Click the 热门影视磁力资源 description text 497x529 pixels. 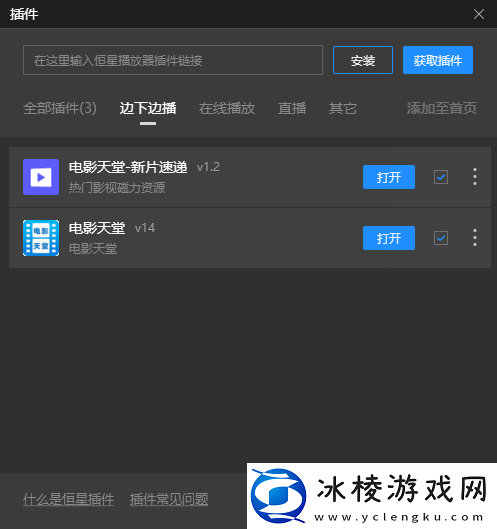point(117,188)
